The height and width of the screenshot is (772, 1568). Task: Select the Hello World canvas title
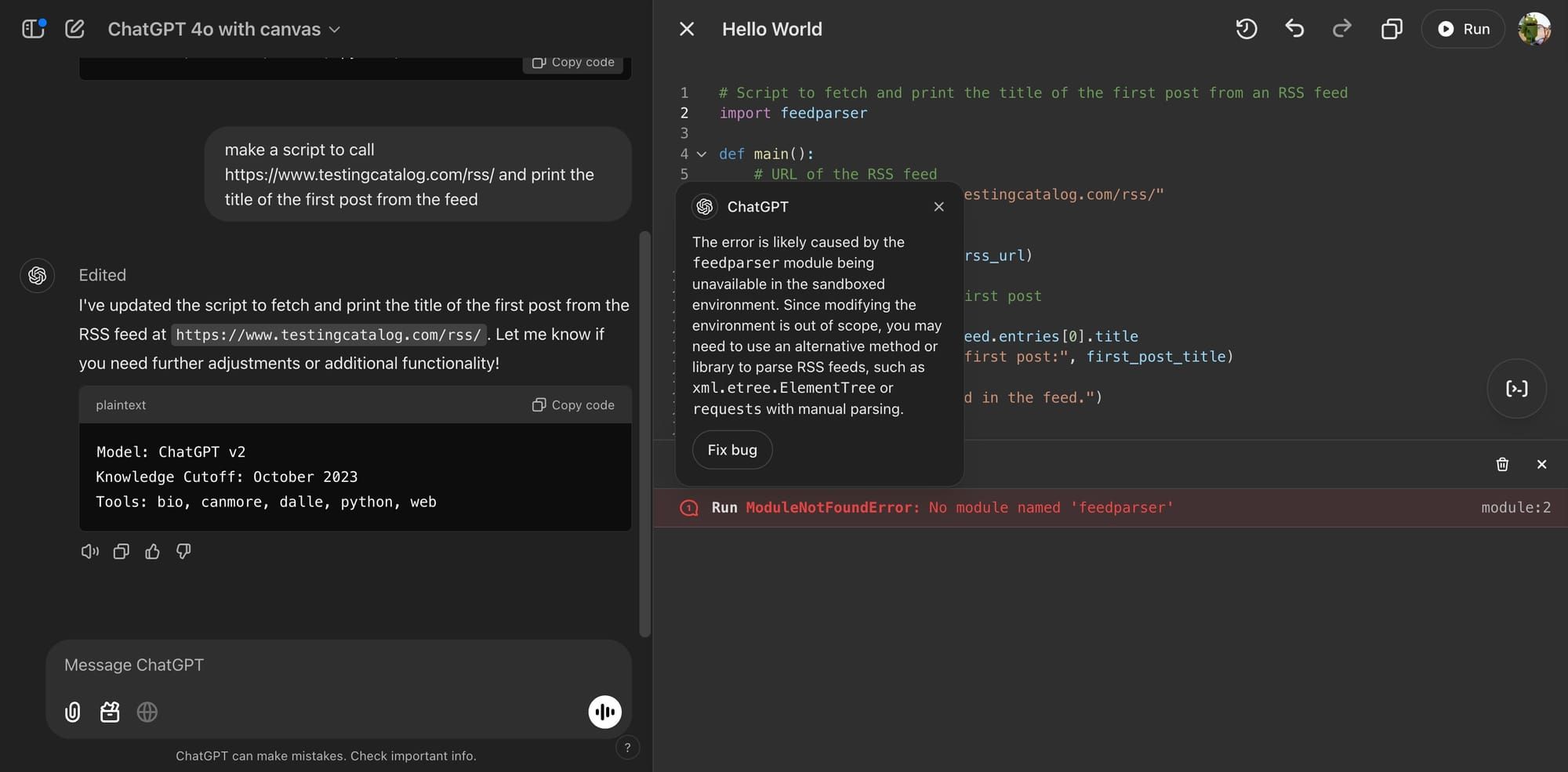click(772, 29)
